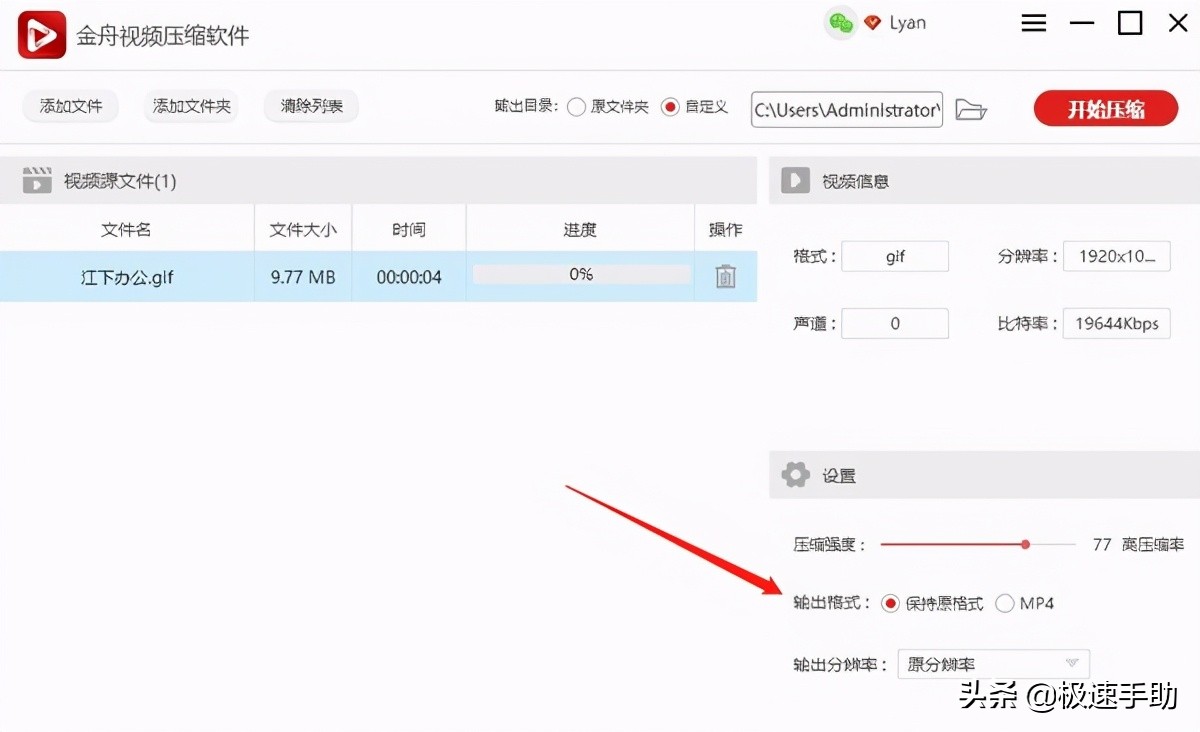1200x732 pixels.
Task: Choose 保持原格式 as output format
Action: [889, 603]
